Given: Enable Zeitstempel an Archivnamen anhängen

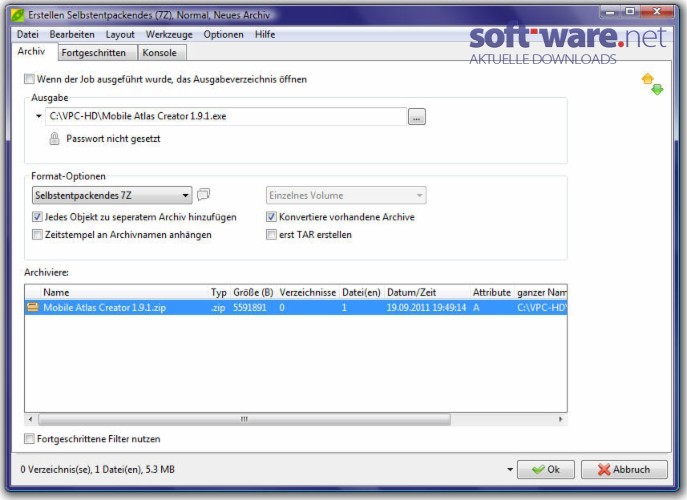Looking at the screenshot, I should [37, 234].
